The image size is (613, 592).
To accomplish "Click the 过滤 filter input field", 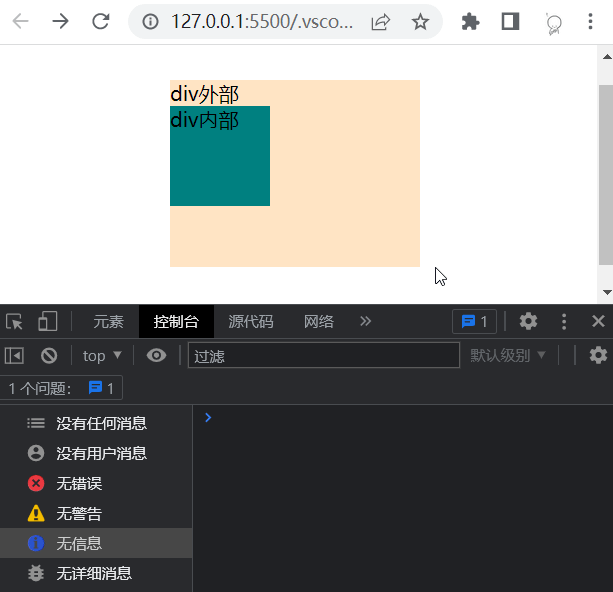I will pyautogui.click(x=323, y=355).
